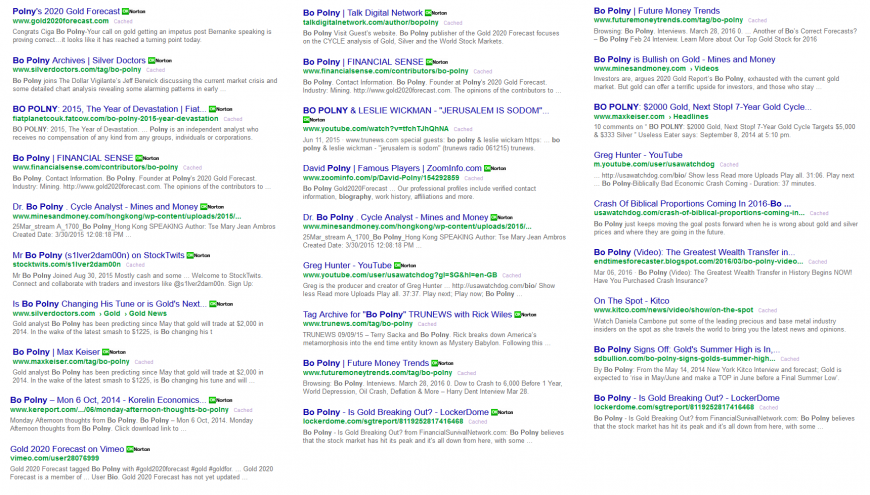
Task: Open Is Bo Polny Changing His Tune link
Action: coord(110,304)
